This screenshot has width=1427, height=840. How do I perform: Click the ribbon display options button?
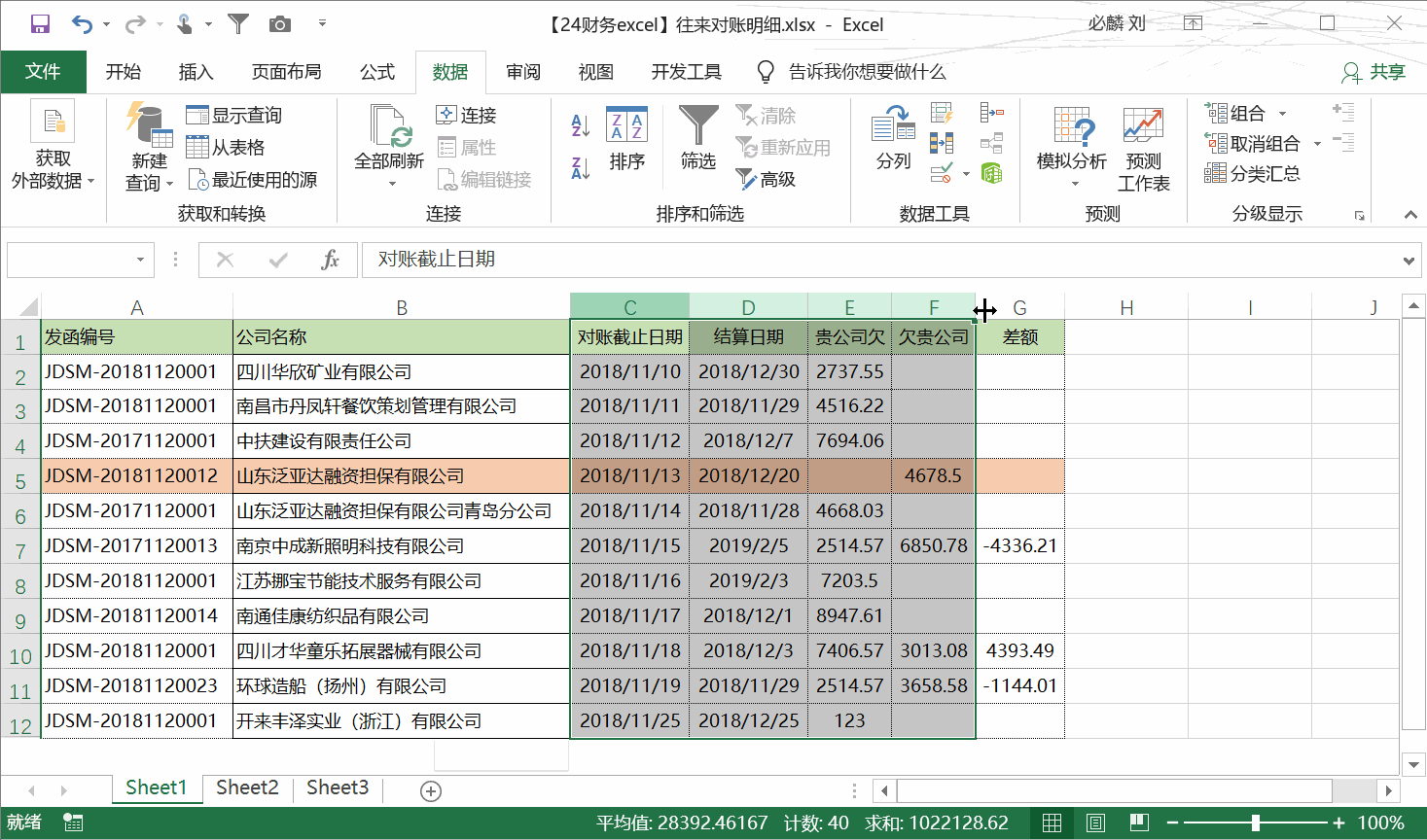tap(1194, 23)
